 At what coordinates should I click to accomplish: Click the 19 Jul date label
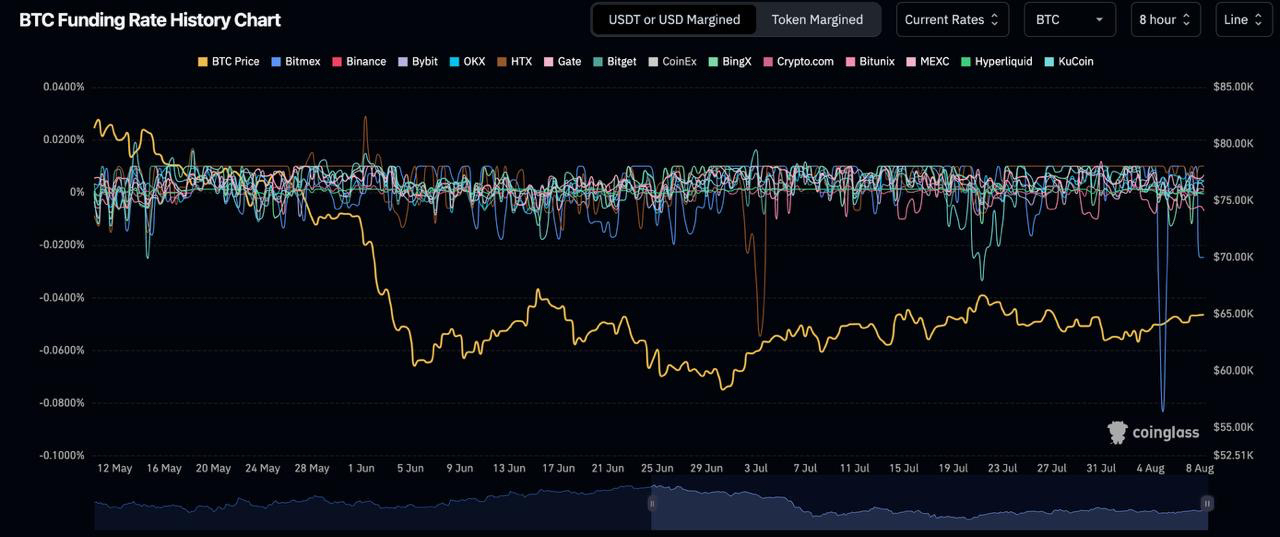click(x=953, y=468)
